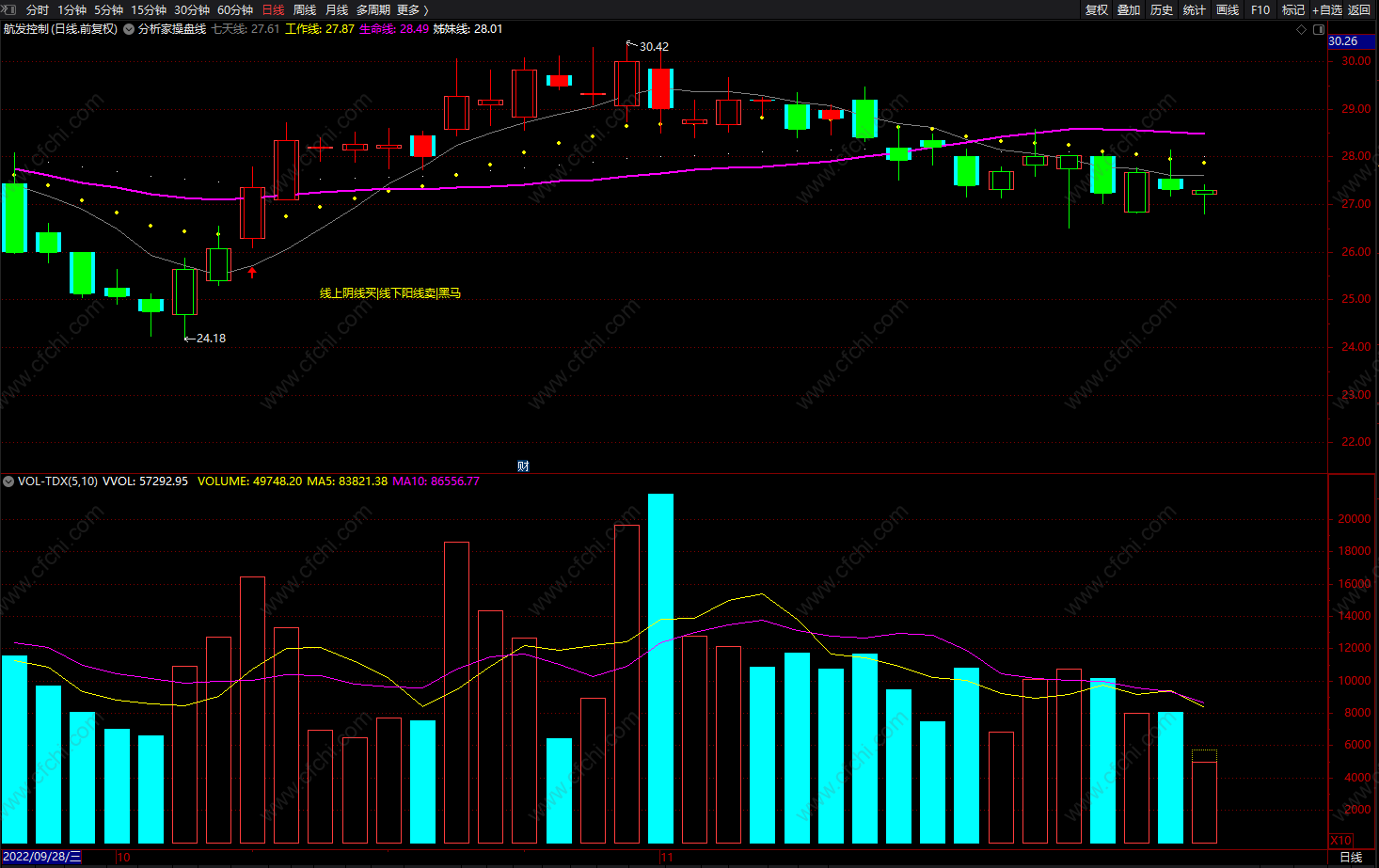Click the VVOL: 57292.95 value

click(x=145, y=481)
